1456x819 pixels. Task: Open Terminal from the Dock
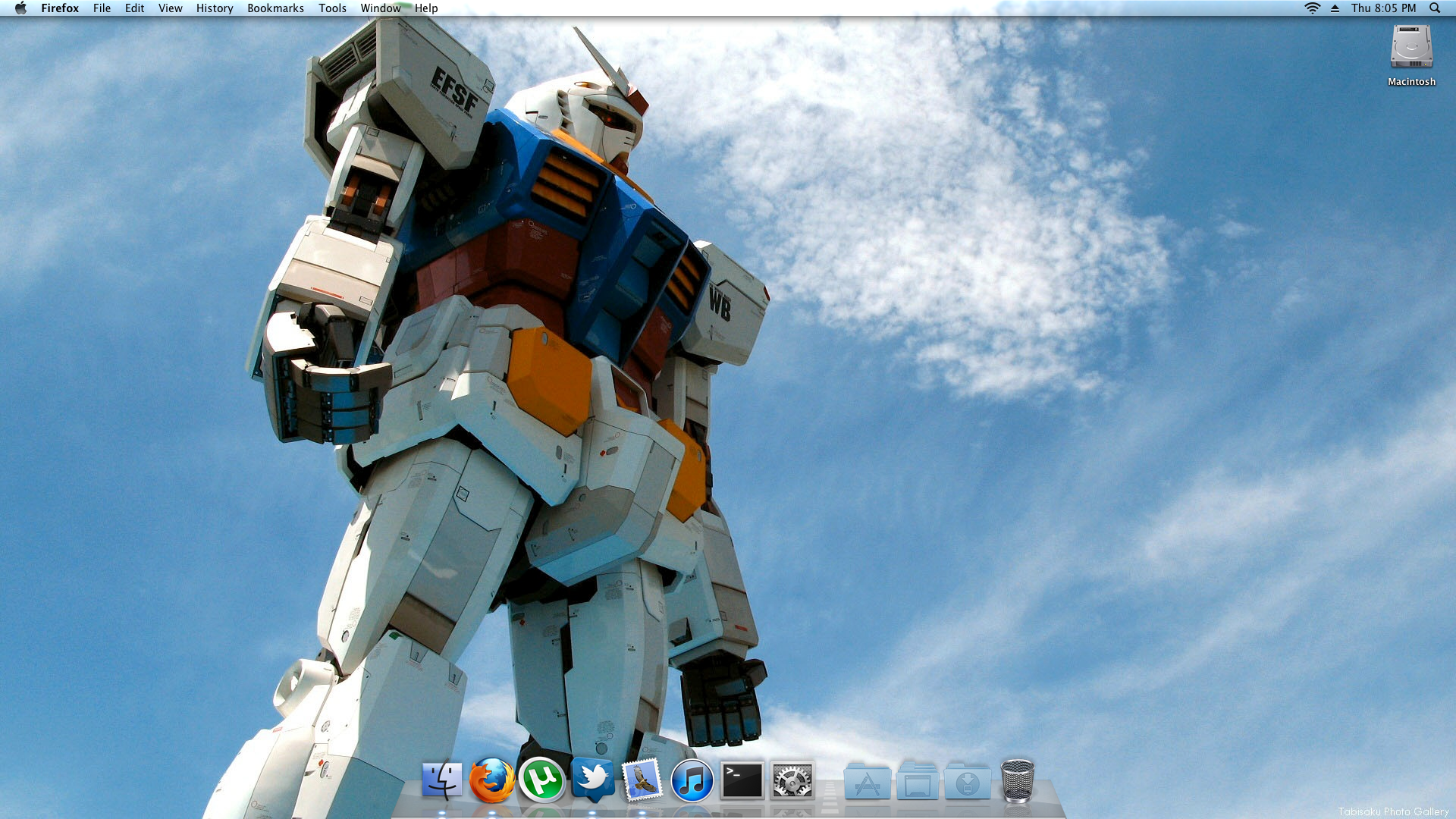point(742,780)
